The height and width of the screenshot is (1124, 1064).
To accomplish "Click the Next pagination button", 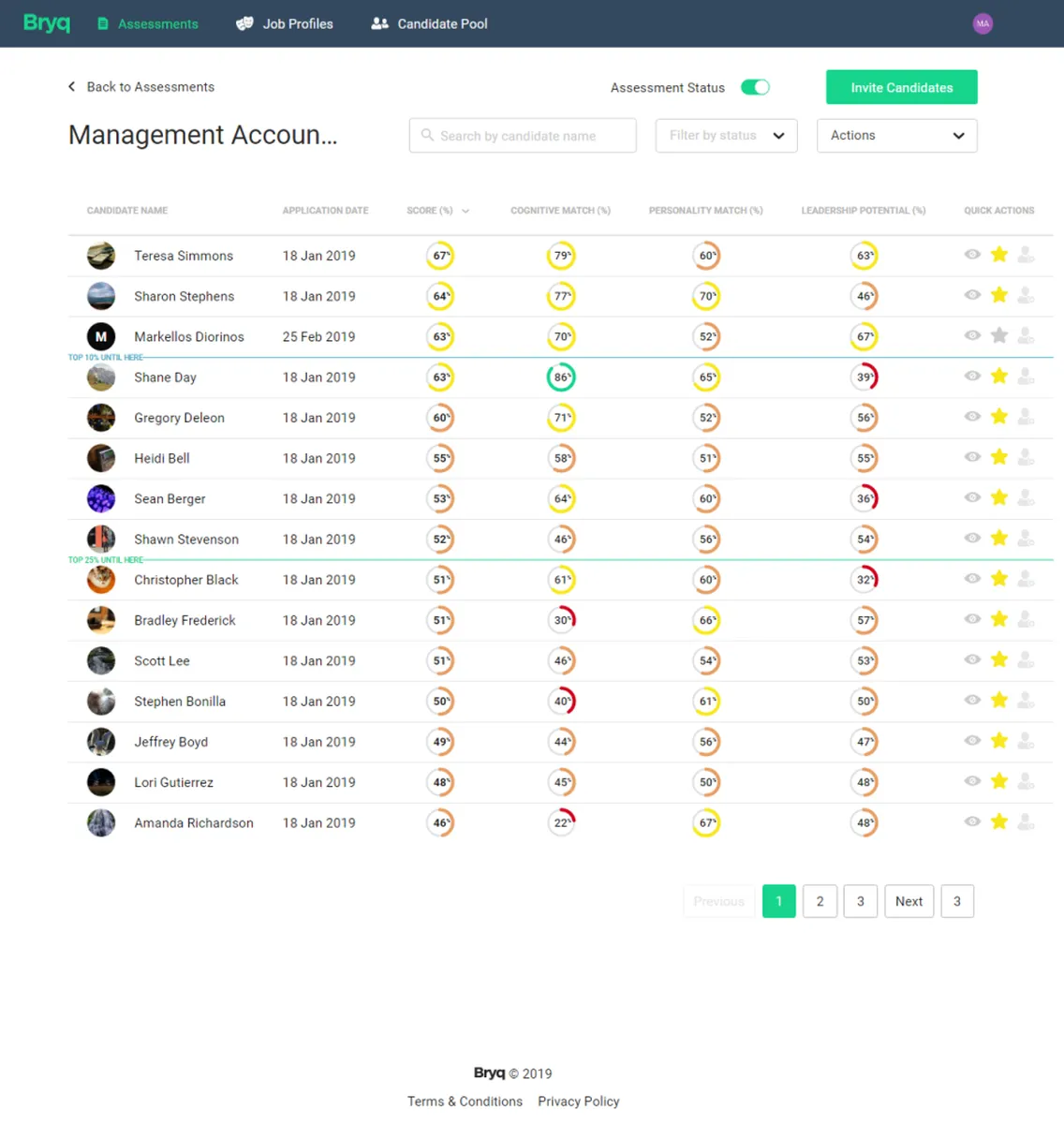I will click(909, 901).
